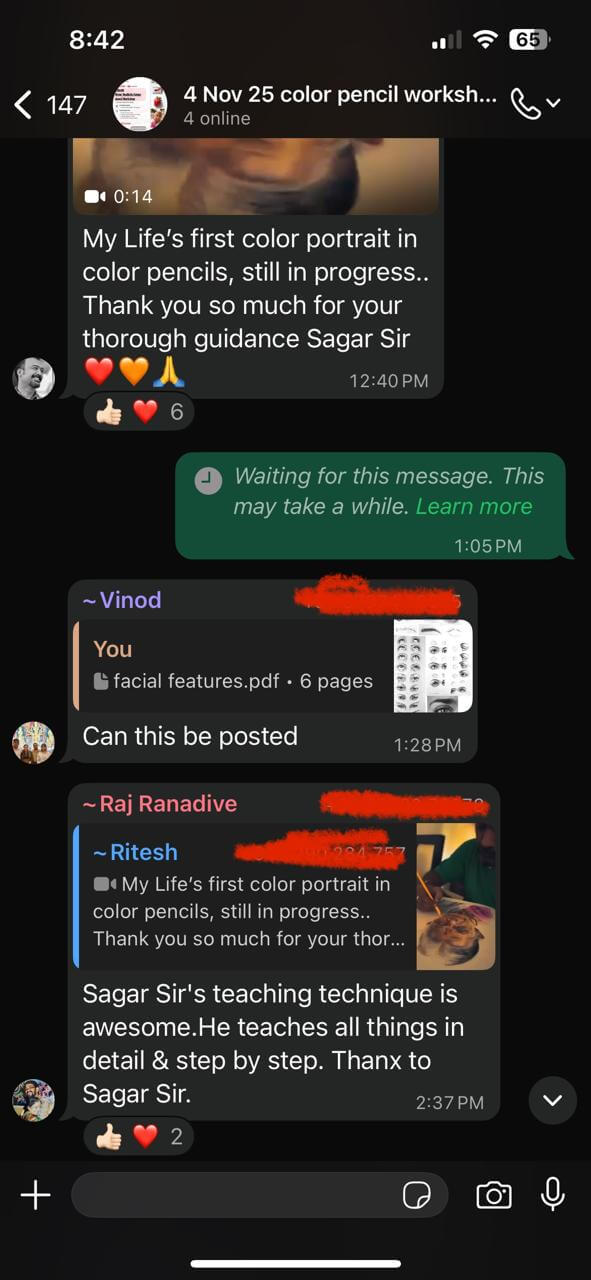Image resolution: width=591 pixels, height=1280 pixels.
Task: Open the group profile picture
Action: [x=140, y=104]
